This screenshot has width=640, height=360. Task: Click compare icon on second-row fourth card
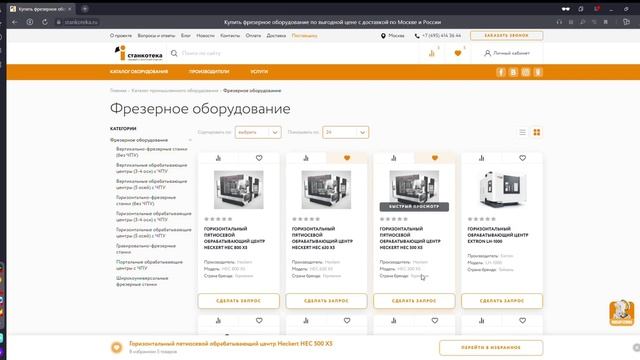(x=482, y=321)
